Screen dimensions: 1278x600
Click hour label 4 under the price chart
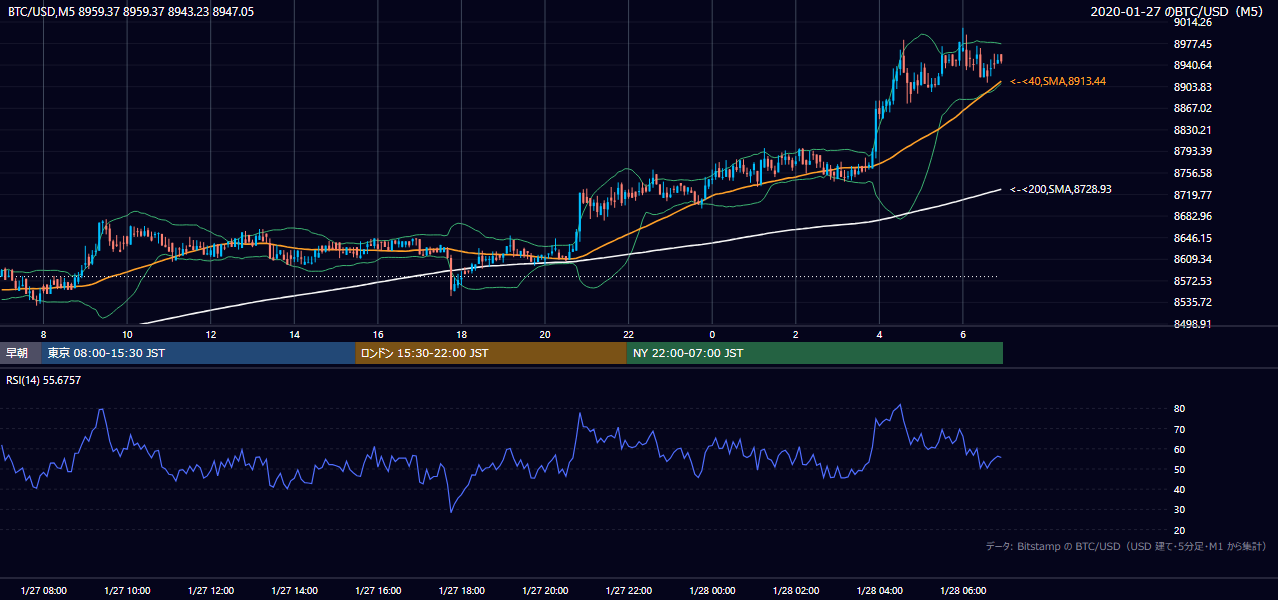[879, 334]
